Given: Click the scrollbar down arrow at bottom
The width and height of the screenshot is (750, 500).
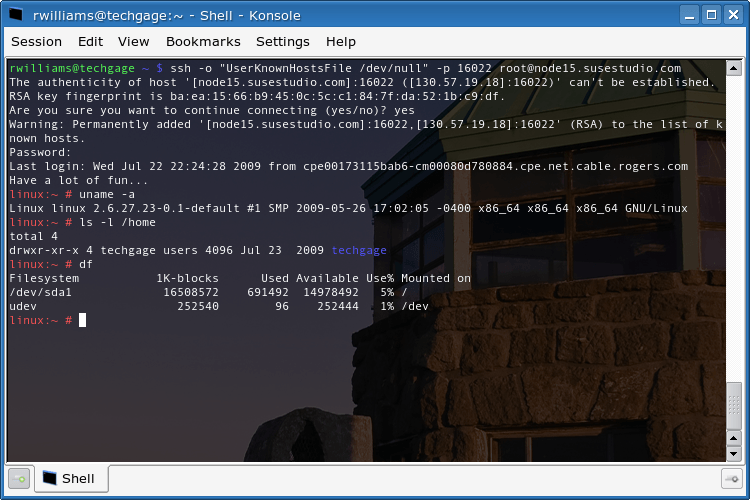Looking at the screenshot, I should point(734,453).
